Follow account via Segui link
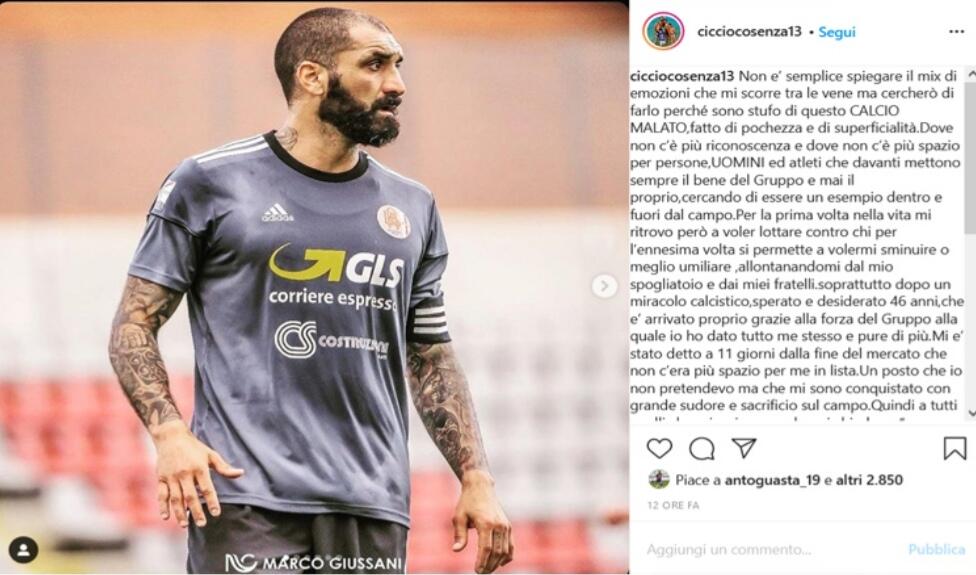 [837, 32]
